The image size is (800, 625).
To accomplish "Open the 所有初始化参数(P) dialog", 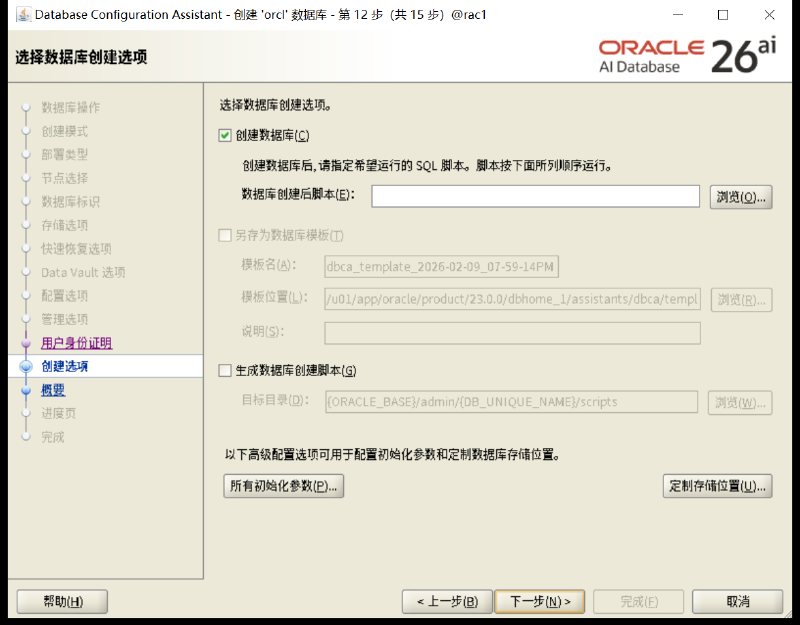I will [284, 486].
